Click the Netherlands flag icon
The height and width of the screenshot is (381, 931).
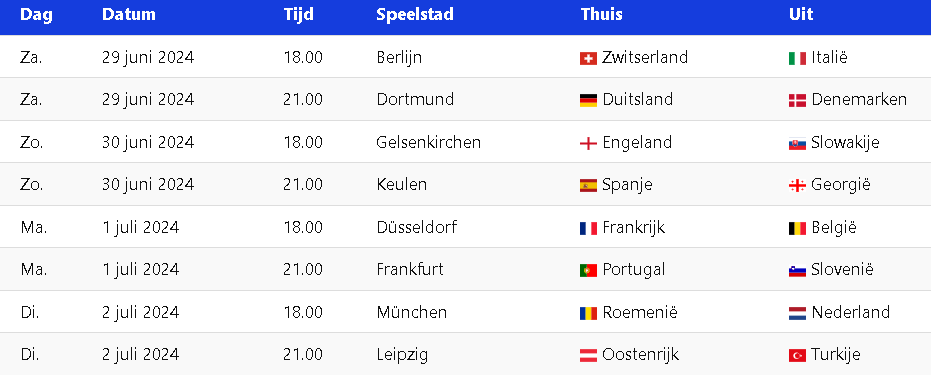click(x=797, y=313)
